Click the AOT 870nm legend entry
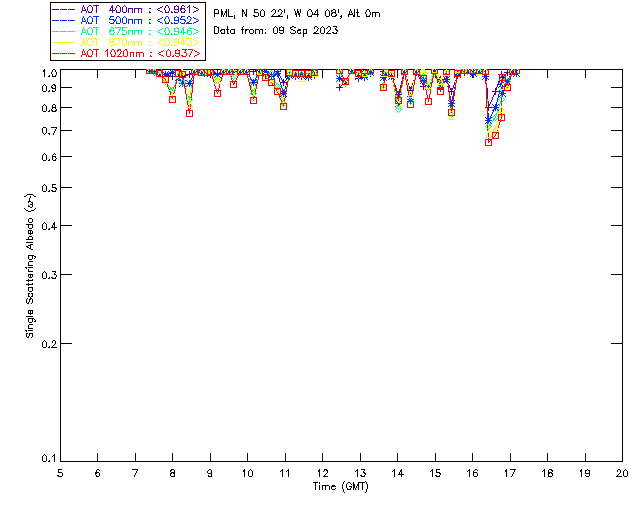Image resolution: width=640 pixels, height=512 pixels. 126,42
